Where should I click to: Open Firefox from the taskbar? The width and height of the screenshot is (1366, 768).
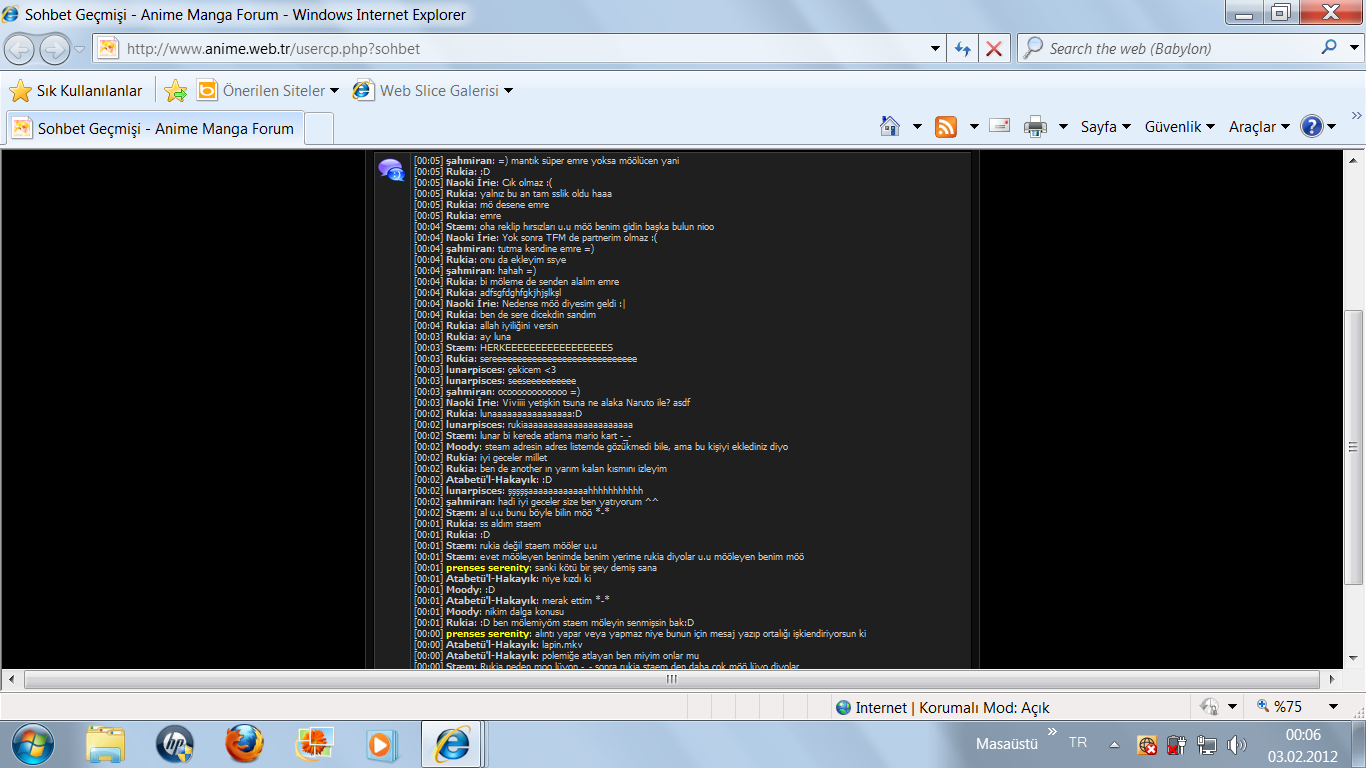pyautogui.click(x=244, y=744)
